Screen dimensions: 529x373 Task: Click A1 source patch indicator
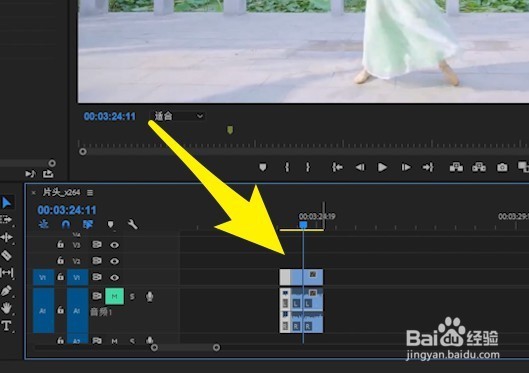pyautogui.click(x=43, y=310)
